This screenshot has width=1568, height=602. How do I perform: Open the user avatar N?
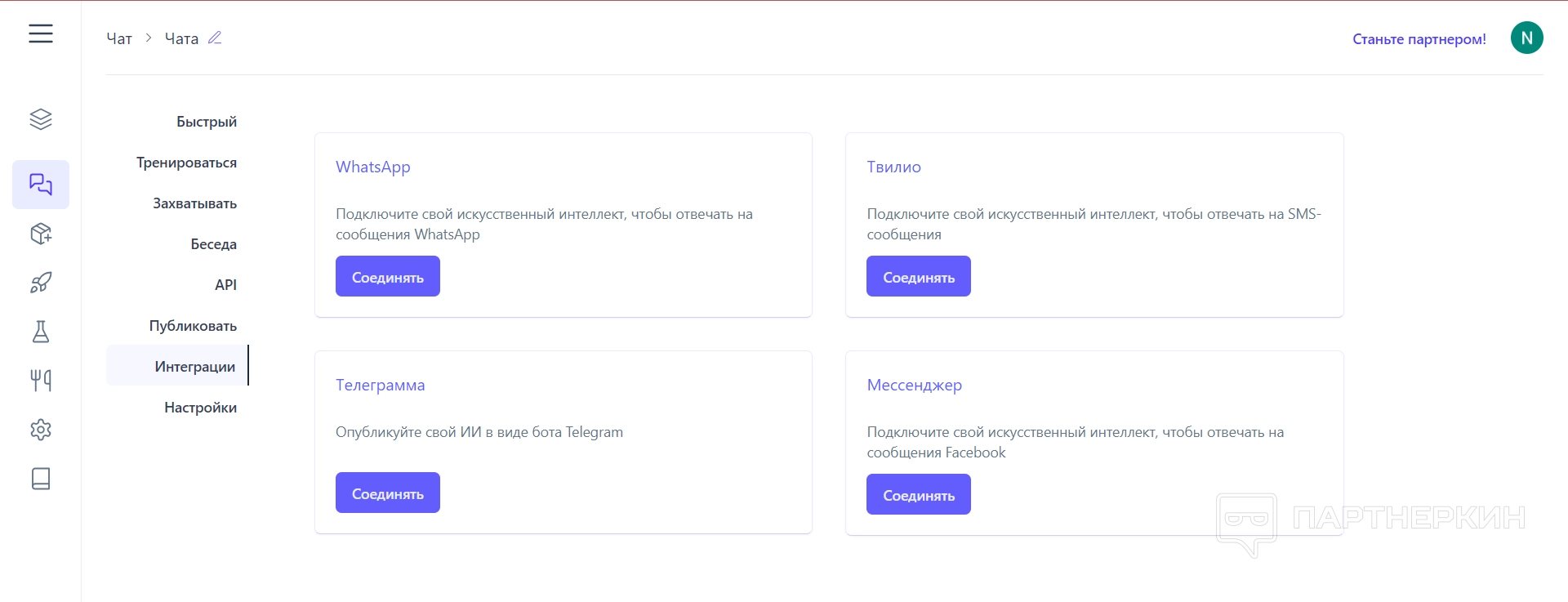coord(1526,38)
